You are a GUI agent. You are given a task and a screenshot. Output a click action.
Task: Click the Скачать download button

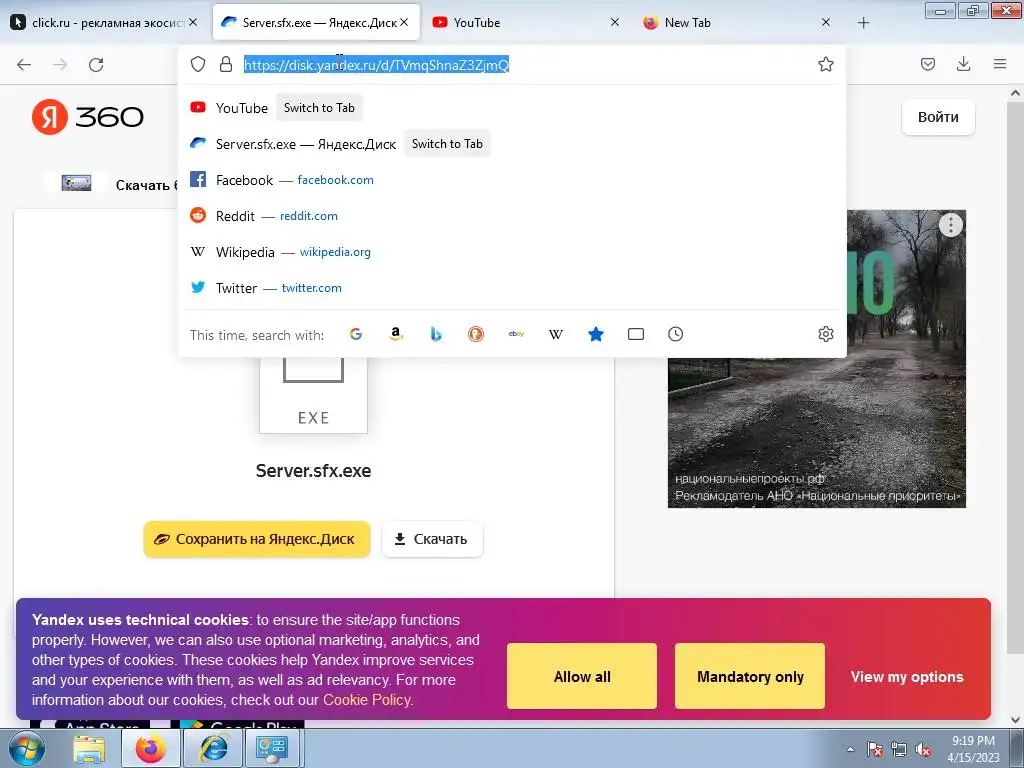point(432,539)
